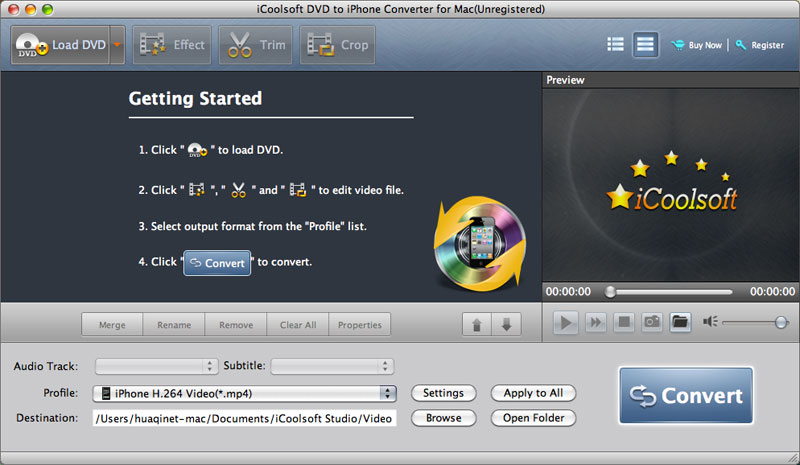
Task: Move the selected item down with the arrow
Action: pos(505,325)
